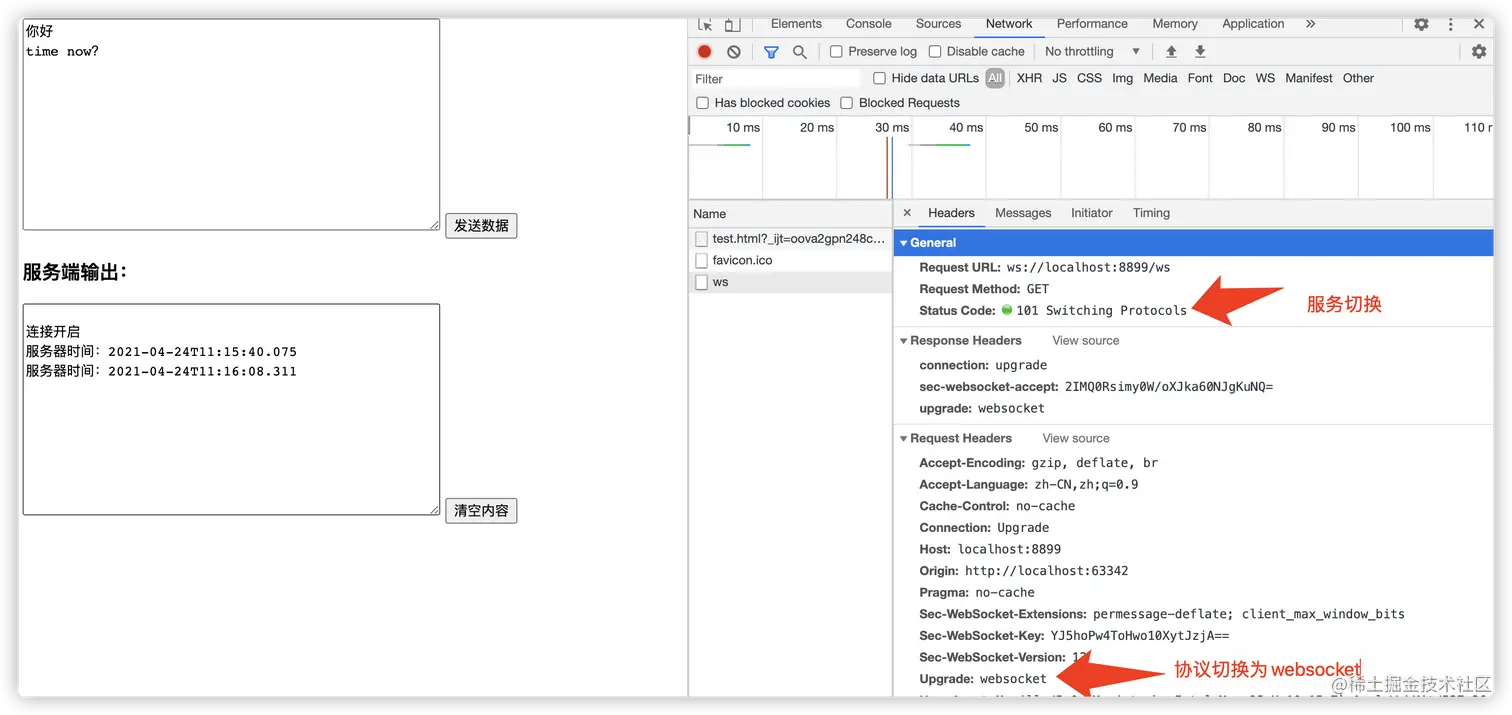
Task: Switch to the Sources tab
Action: [x=938, y=24]
